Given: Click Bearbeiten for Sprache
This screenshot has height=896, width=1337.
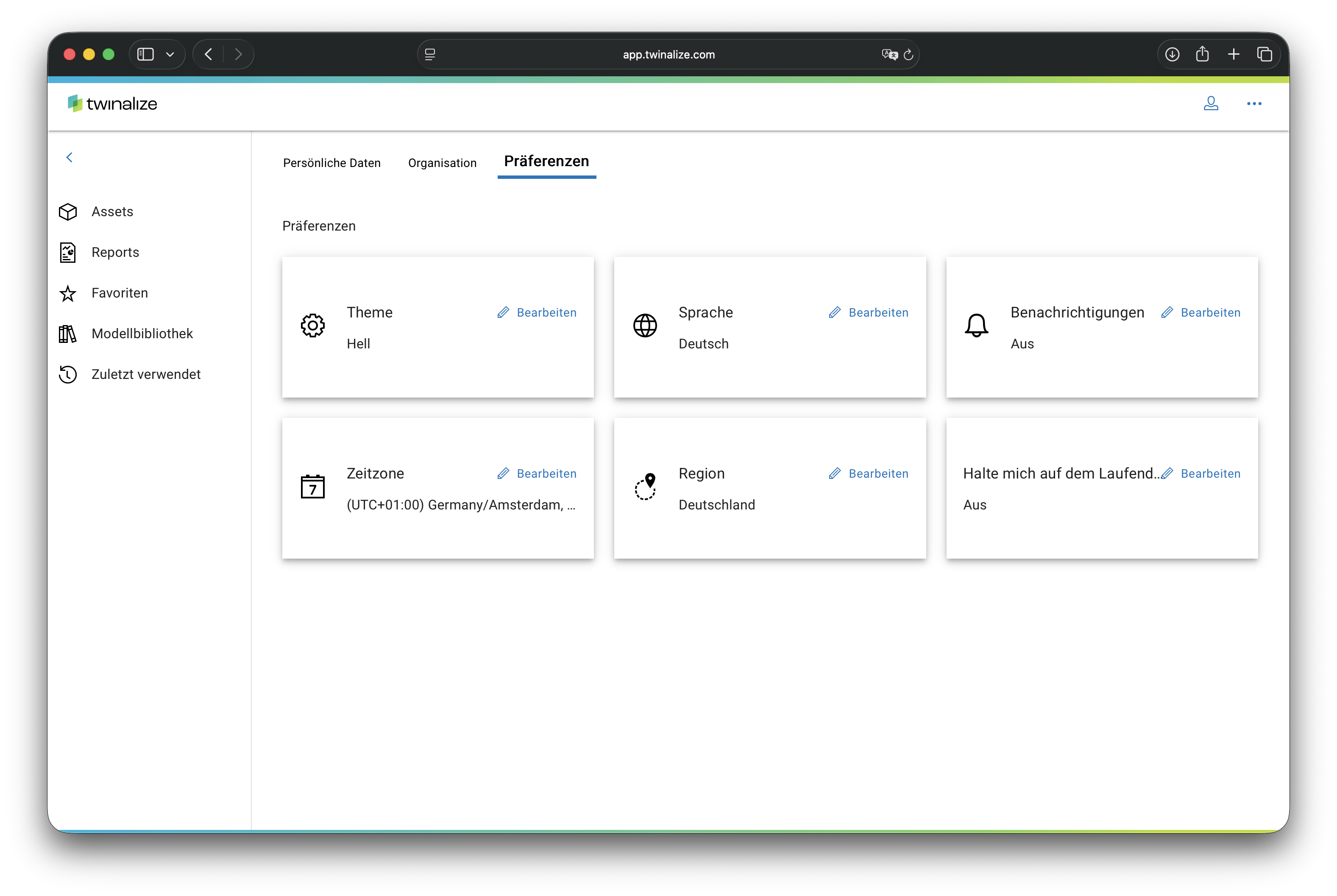Looking at the screenshot, I should pyautogui.click(x=869, y=312).
